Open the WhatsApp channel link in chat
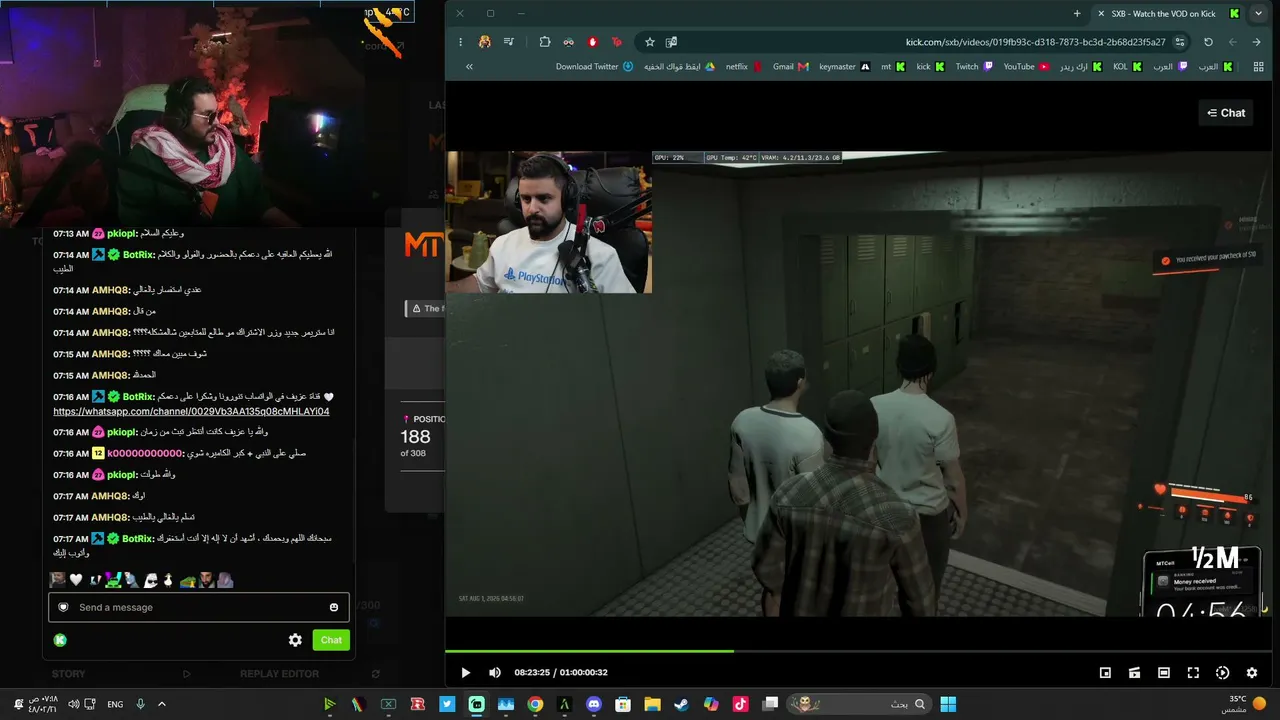Viewport: 1280px width, 720px height. [x=191, y=411]
